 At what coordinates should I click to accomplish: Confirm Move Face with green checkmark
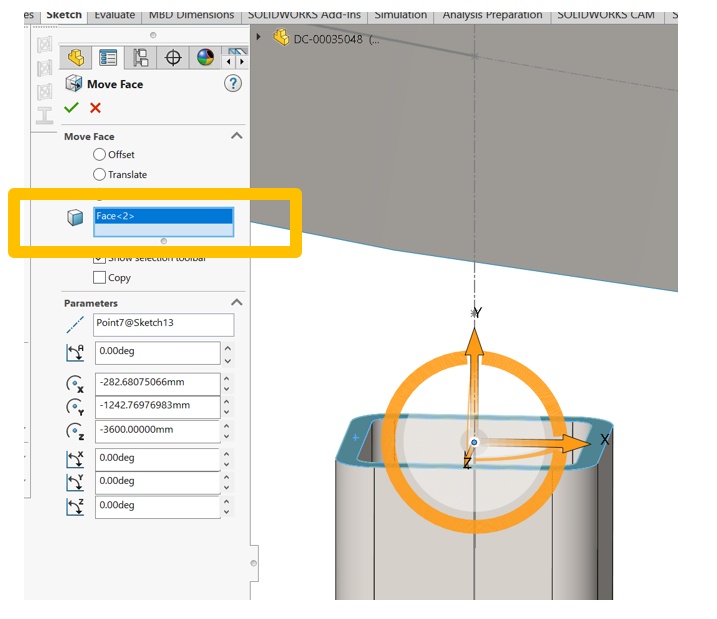tap(71, 108)
